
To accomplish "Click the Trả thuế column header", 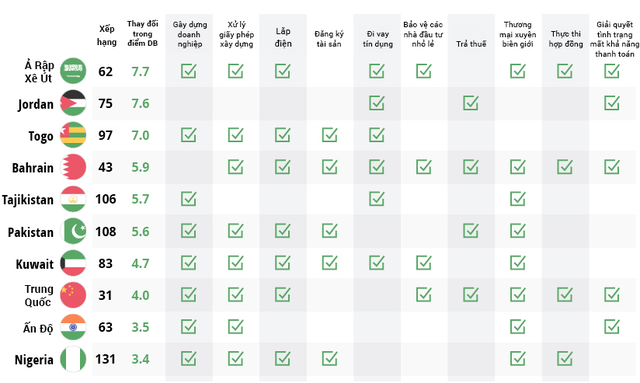I will tap(471, 44).
